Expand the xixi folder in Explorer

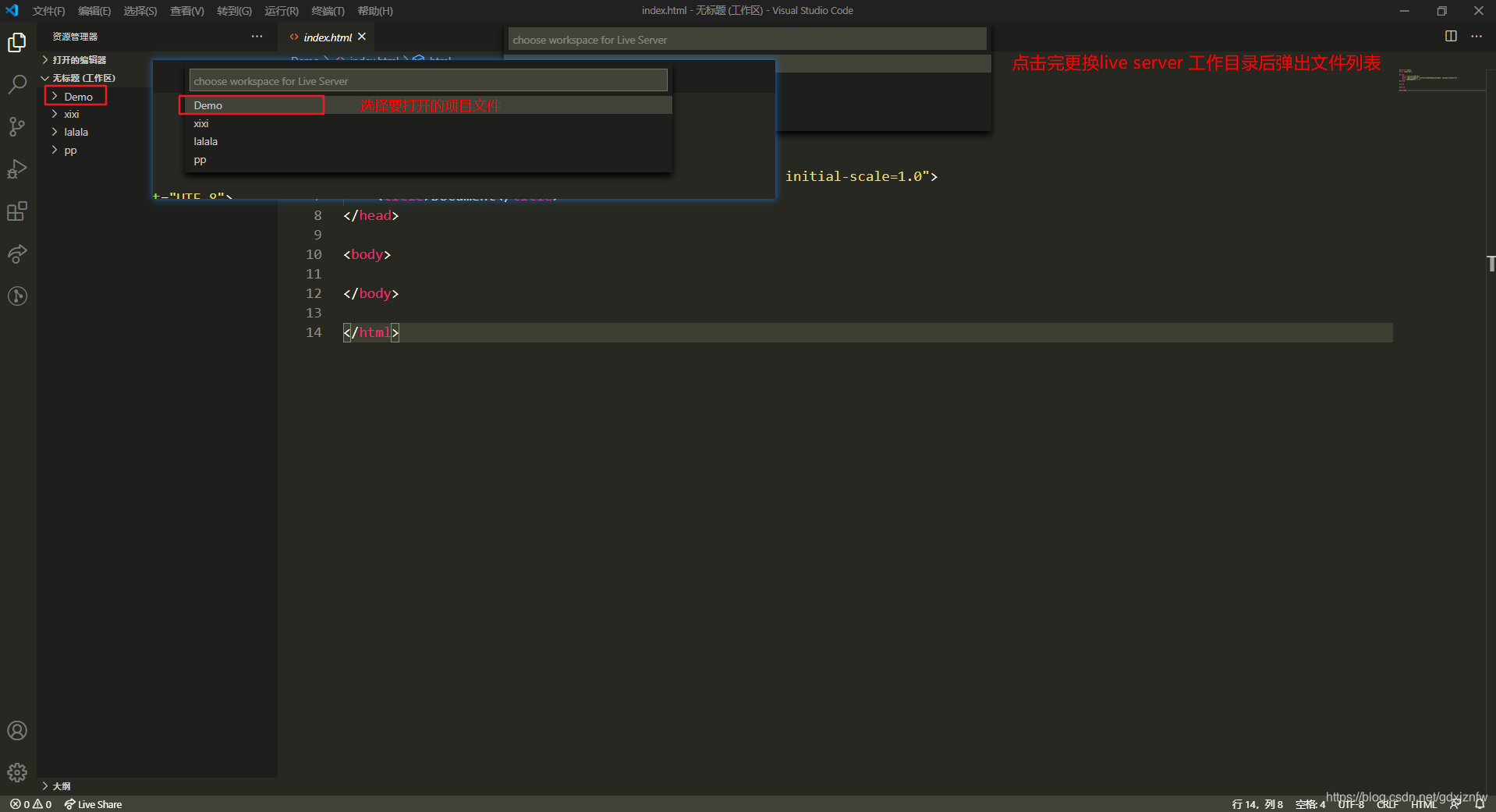click(71, 114)
